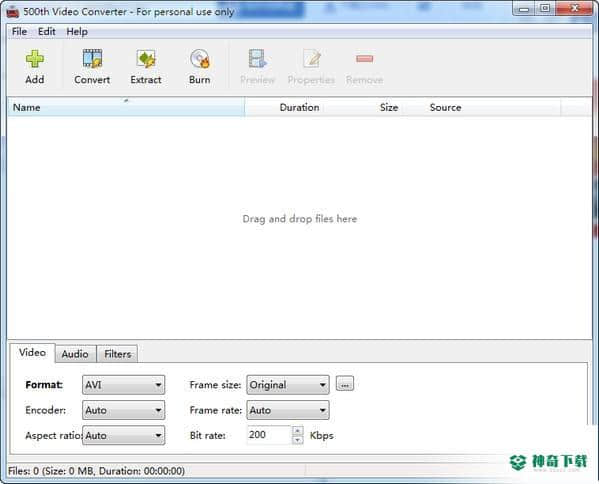Sort list by Source column header
This screenshot has height=484, width=599.
pos(445,107)
